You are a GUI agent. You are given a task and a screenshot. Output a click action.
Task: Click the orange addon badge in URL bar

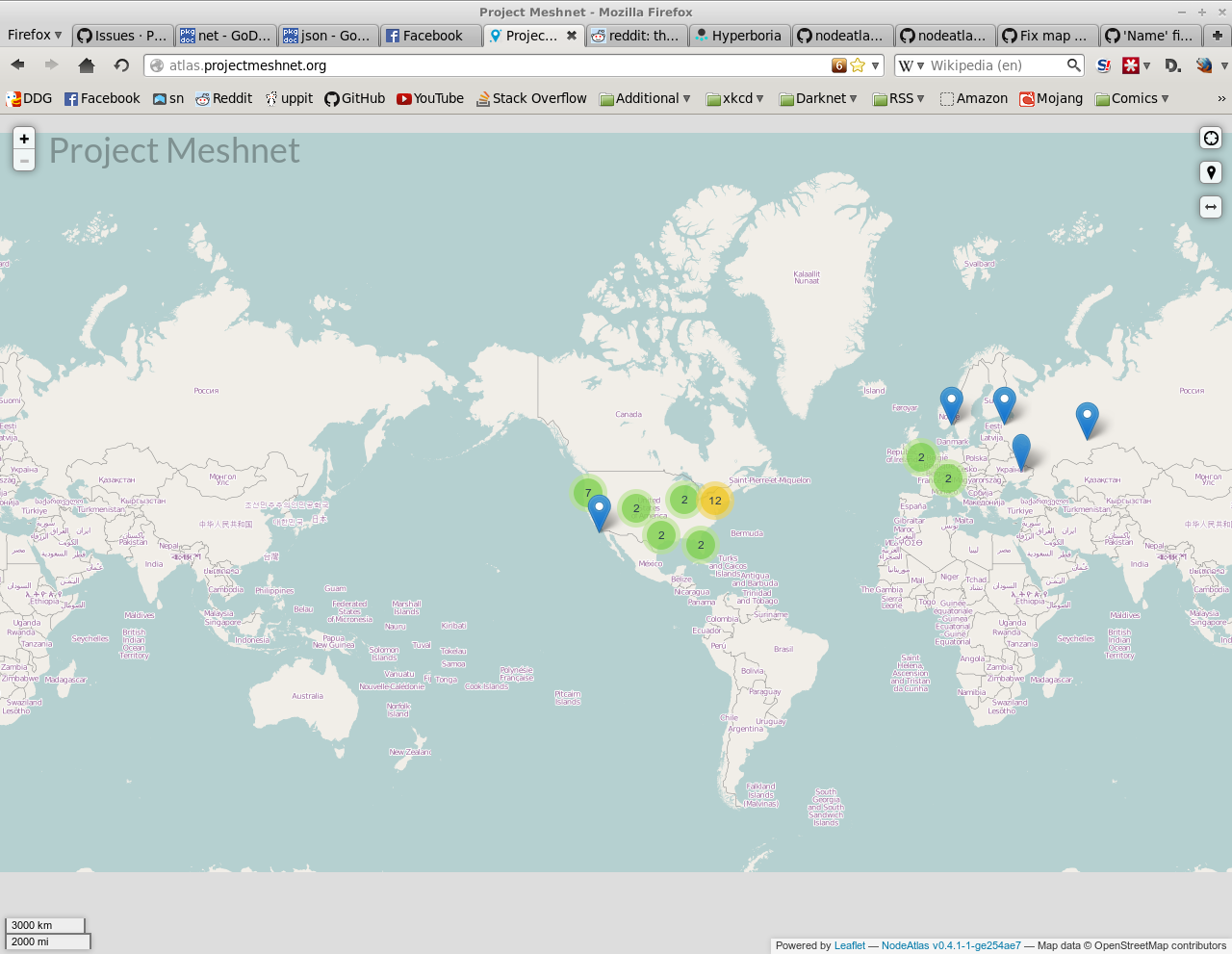tap(839, 65)
